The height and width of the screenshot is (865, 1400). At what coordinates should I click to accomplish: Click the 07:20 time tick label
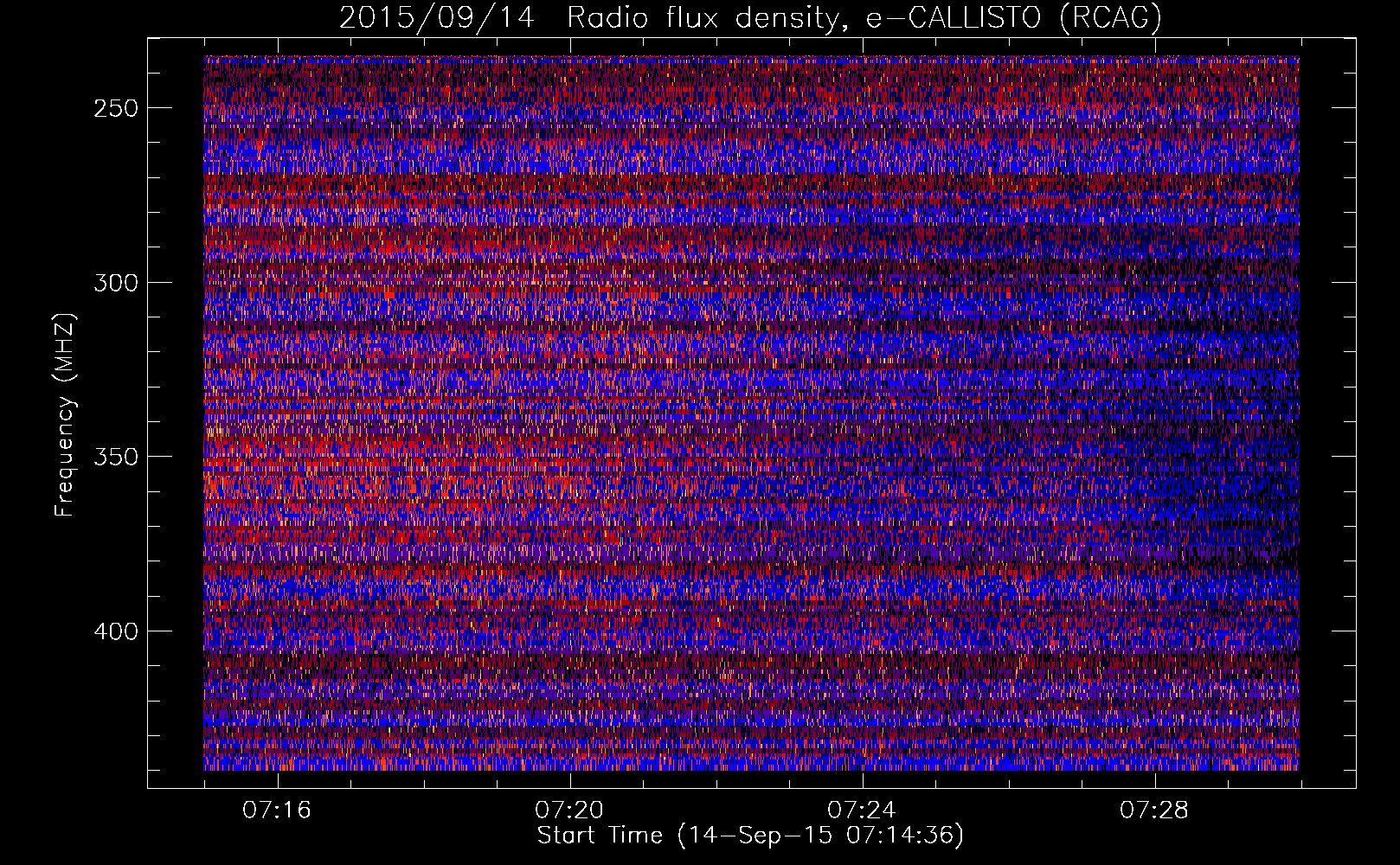[x=569, y=811]
